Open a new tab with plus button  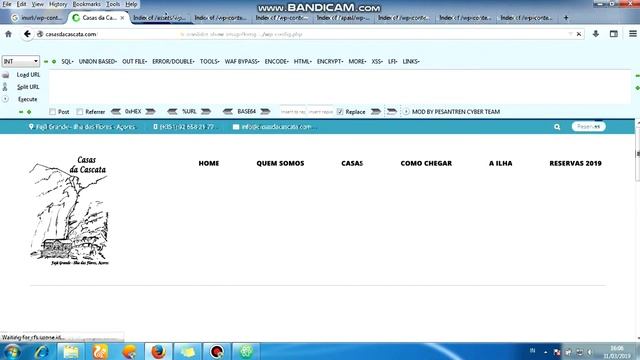(x=566, y=18)
